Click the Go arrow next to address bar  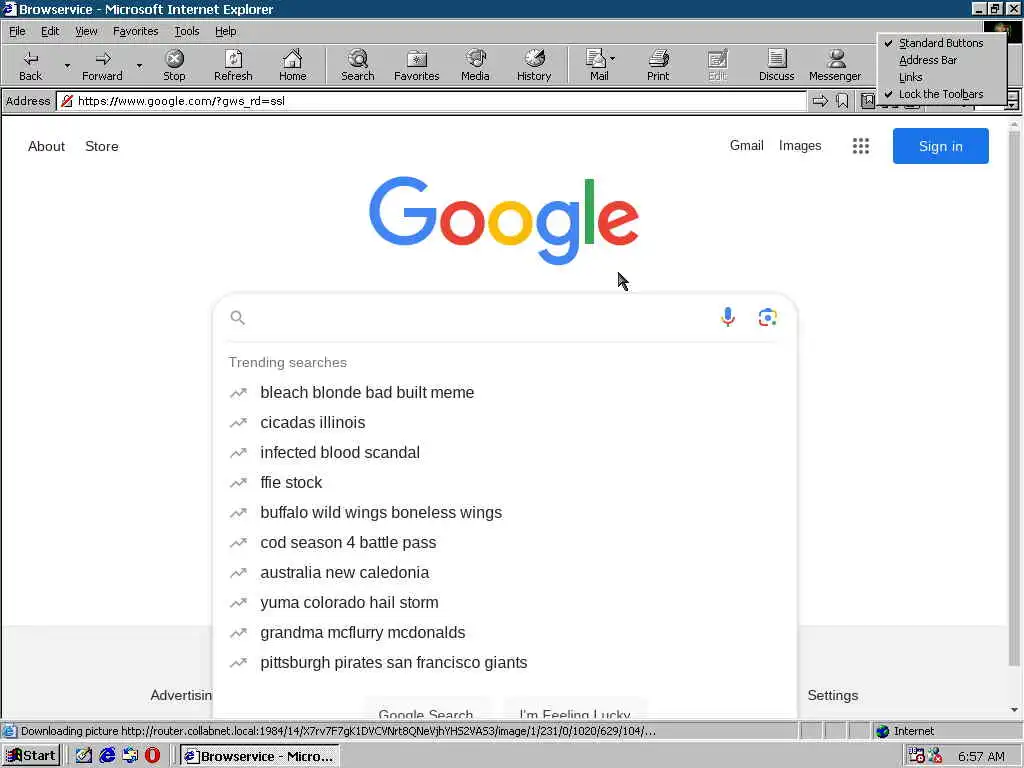tap(820, 101)
